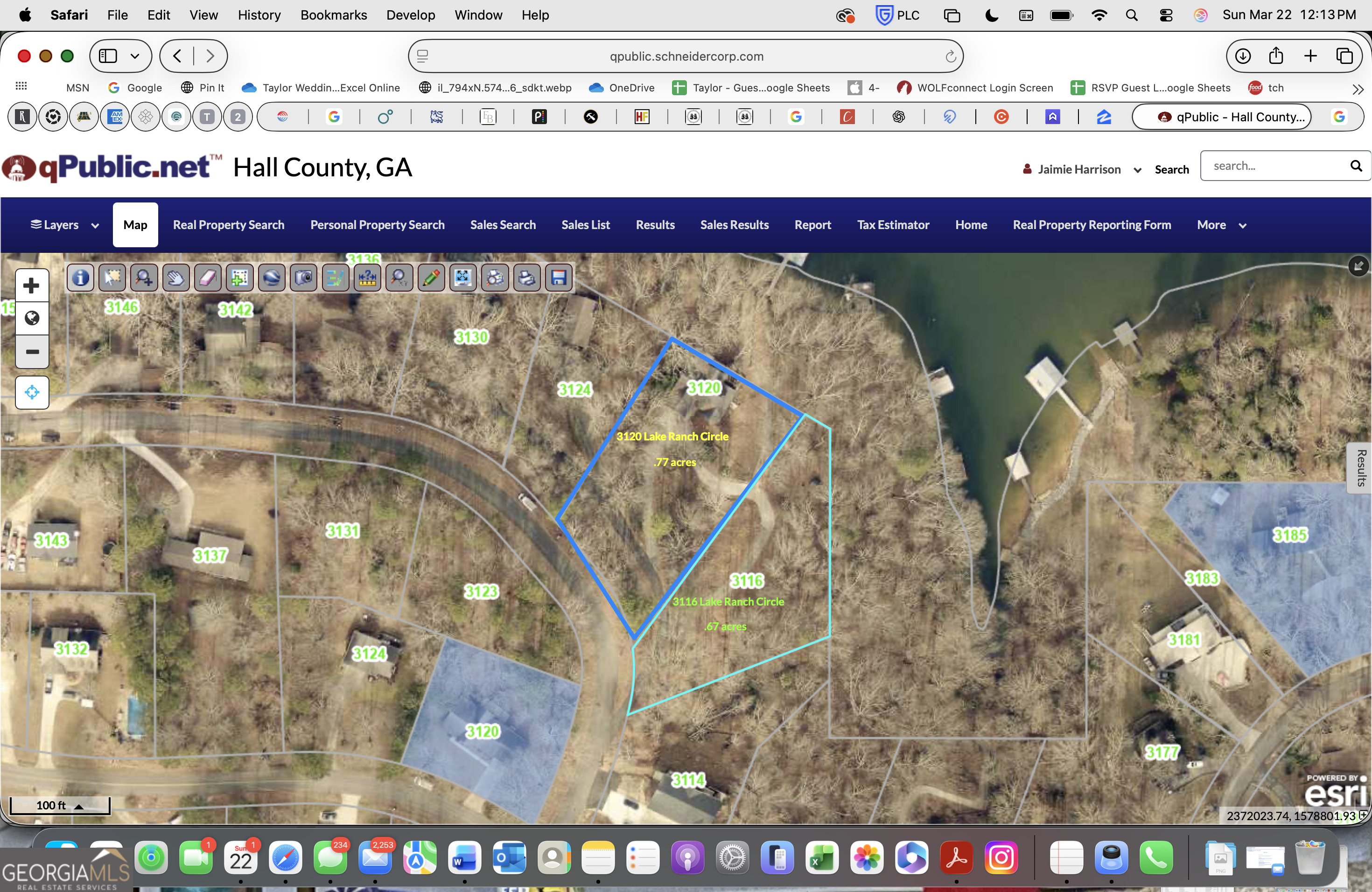Viewport: 1372px width, 892px height.
Task: Zoom out with the minus button
Action: [x=32, y=351]
